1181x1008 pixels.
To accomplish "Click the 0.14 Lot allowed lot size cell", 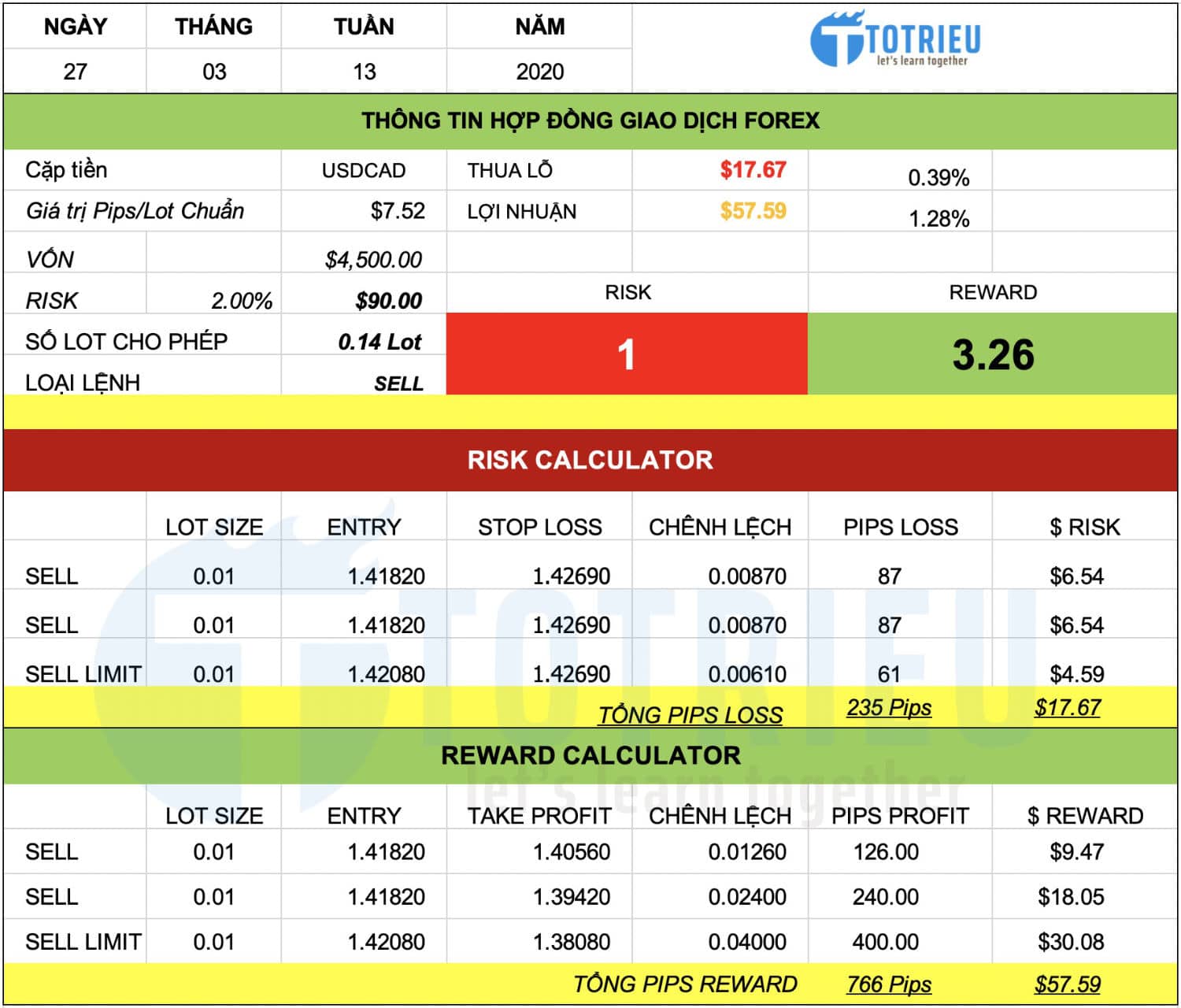I will pos(379,342).
